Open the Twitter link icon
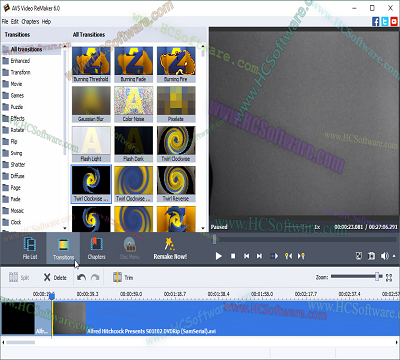 coord(385,22)
